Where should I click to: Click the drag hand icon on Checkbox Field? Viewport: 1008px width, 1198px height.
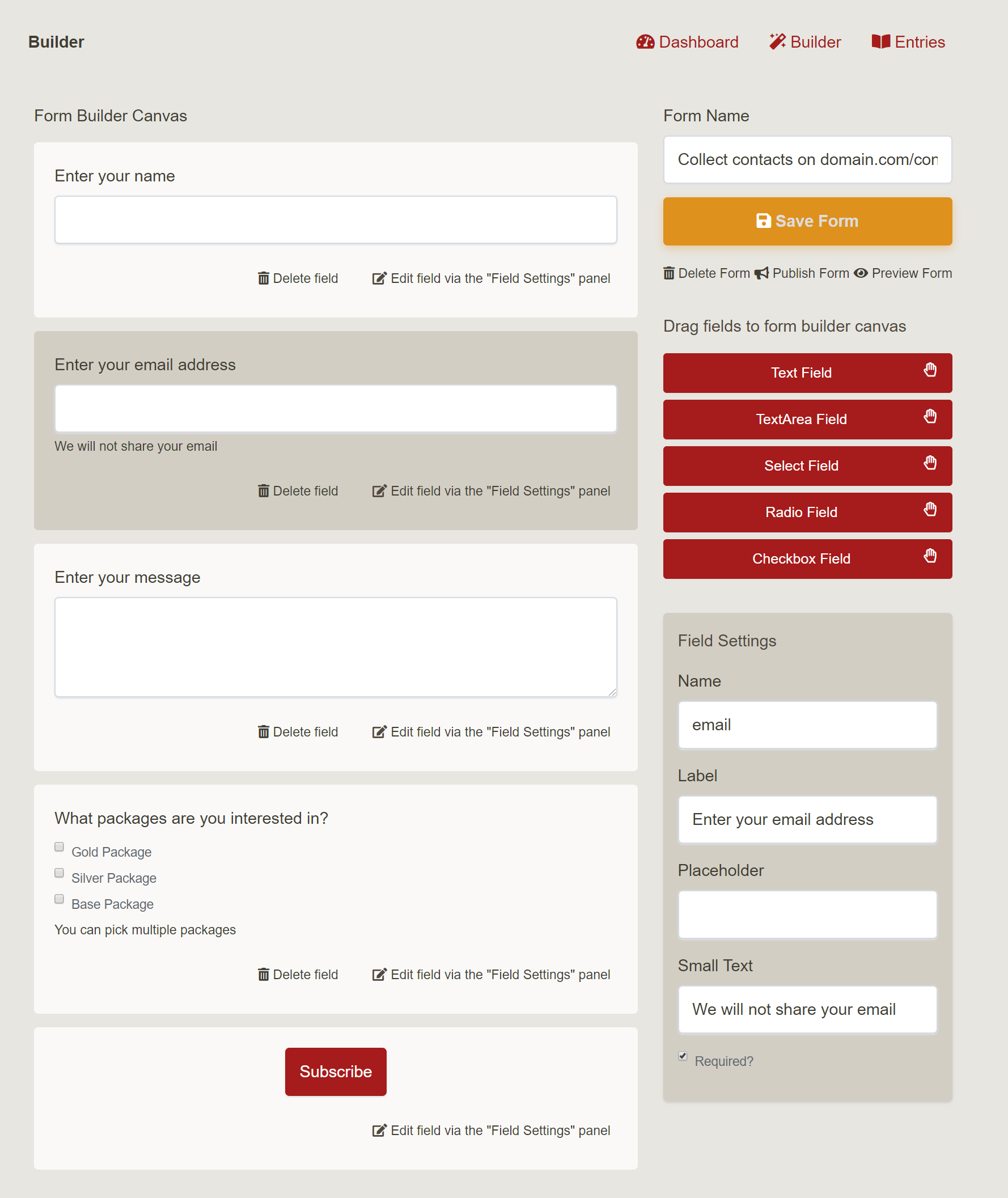pyautogui.click(x=930, y=556)
